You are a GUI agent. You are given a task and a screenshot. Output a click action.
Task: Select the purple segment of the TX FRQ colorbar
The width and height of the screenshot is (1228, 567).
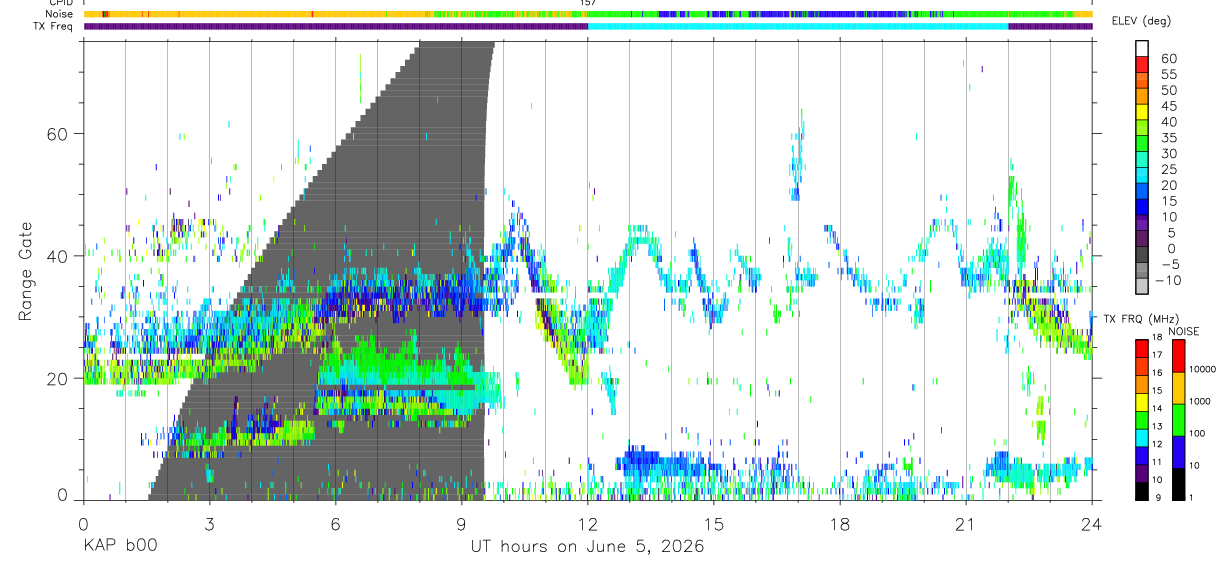[x=1142, y=471]
